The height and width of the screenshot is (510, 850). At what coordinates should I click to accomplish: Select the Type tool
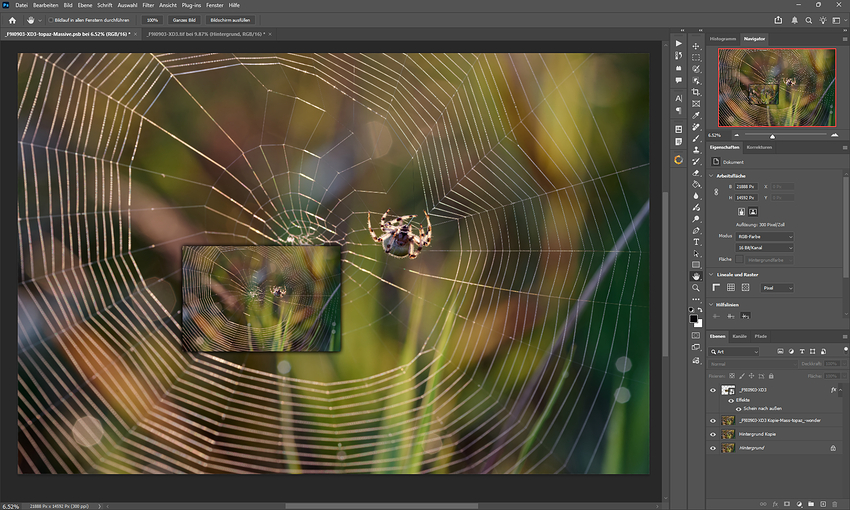[x=696, y=242]
